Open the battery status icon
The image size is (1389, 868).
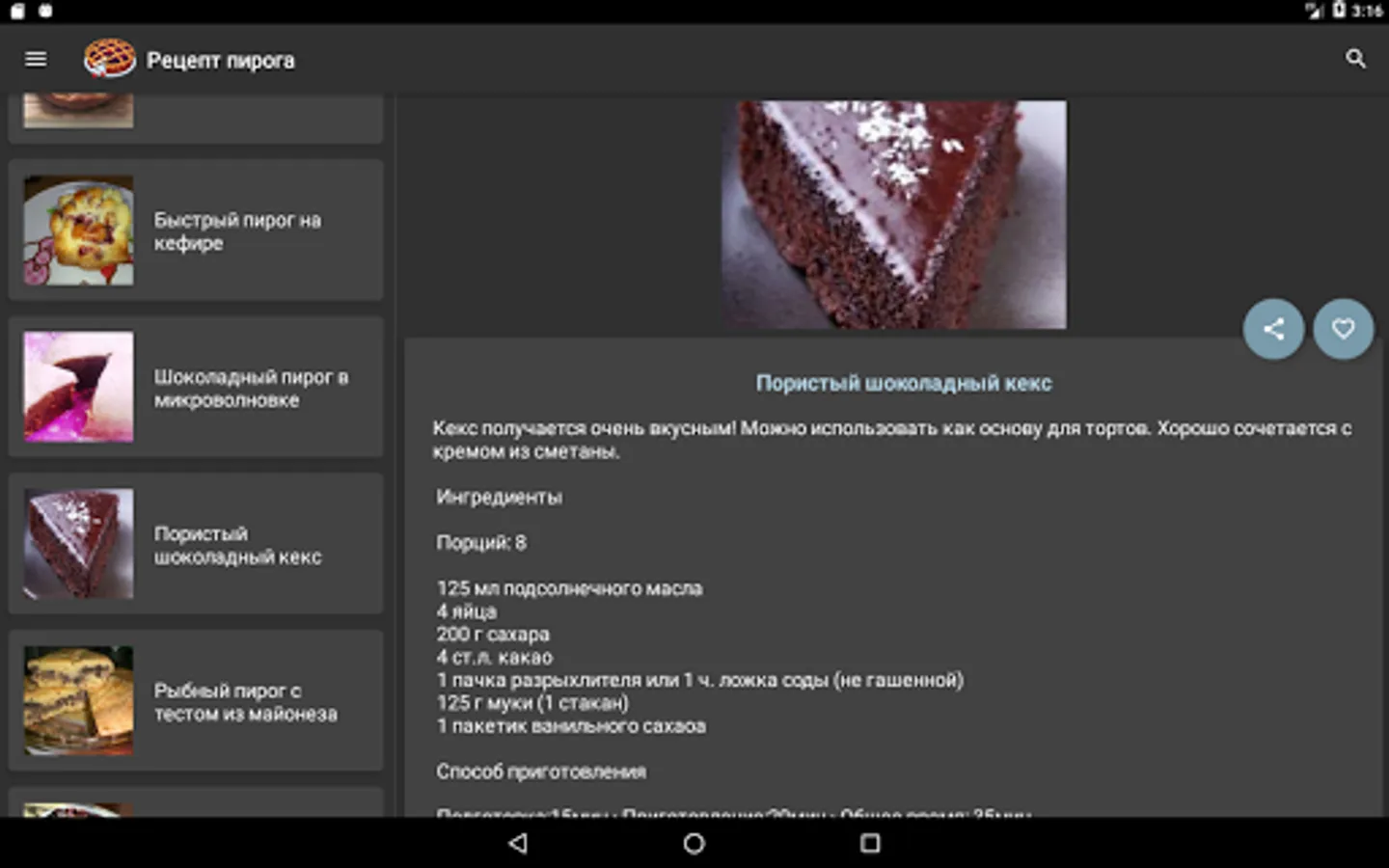1339,11
